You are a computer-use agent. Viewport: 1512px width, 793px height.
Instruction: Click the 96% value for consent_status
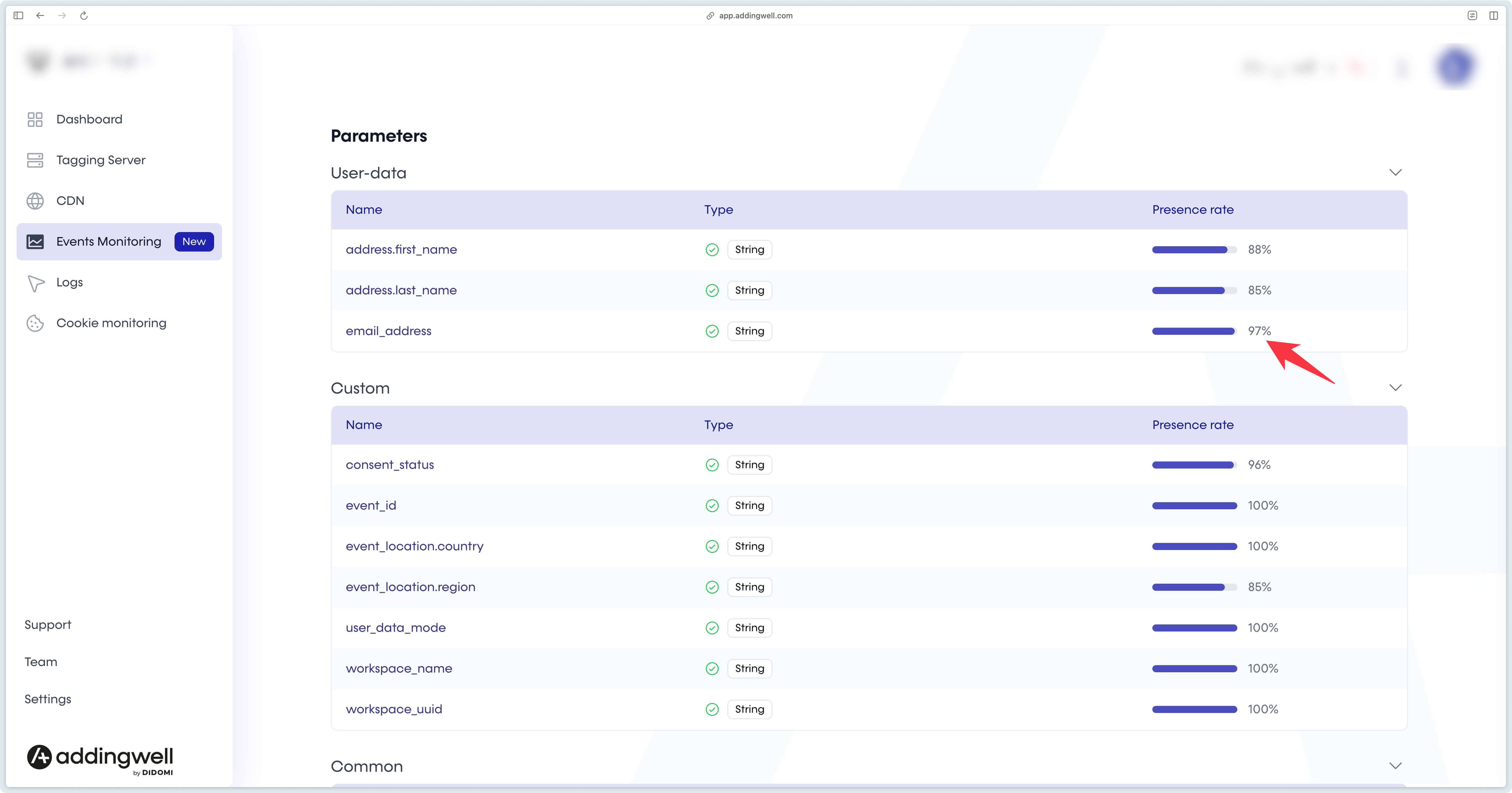point(1259,466)
